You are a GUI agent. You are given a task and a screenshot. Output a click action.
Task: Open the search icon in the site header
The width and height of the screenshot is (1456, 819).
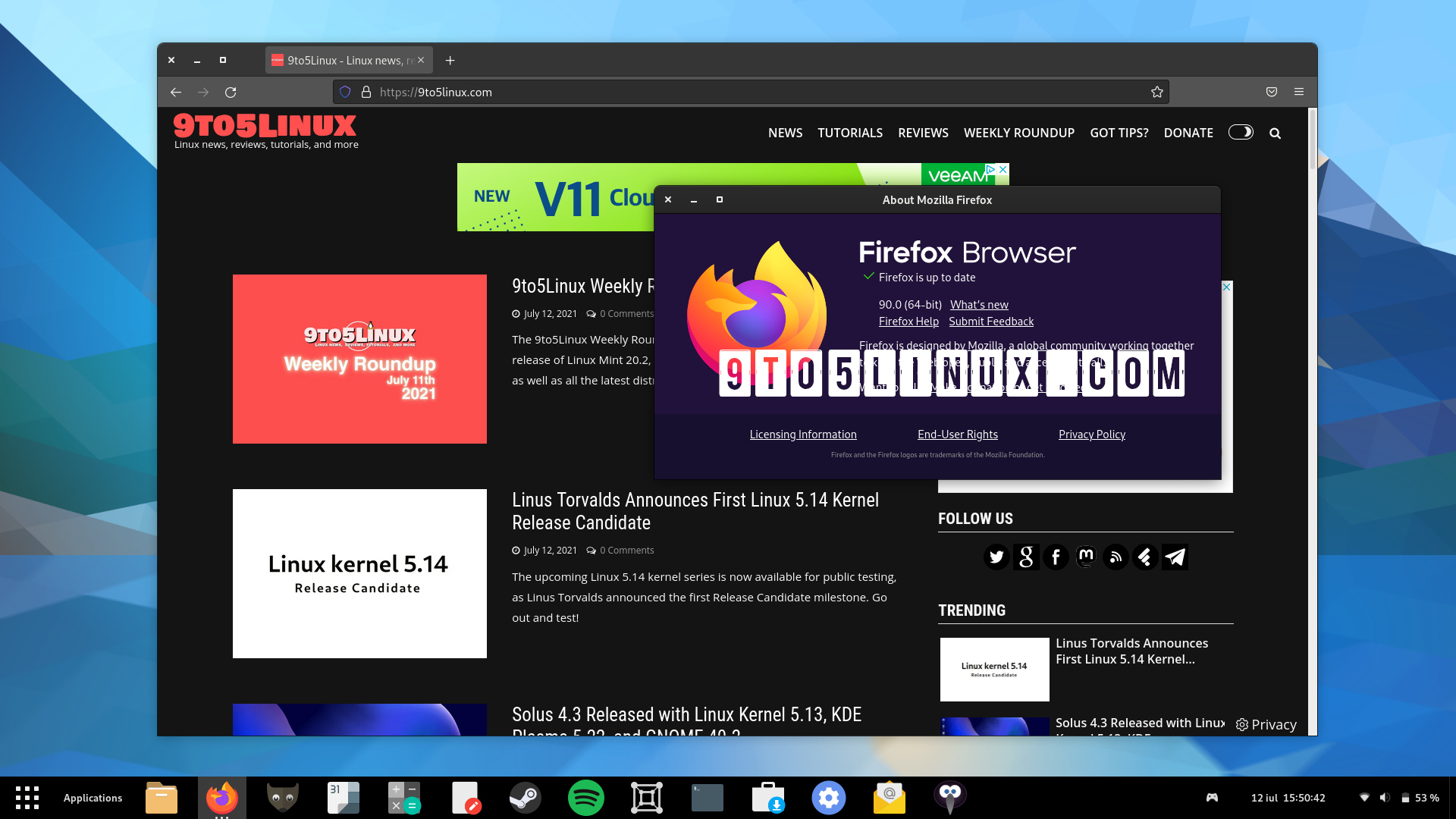pos(1275,133)
